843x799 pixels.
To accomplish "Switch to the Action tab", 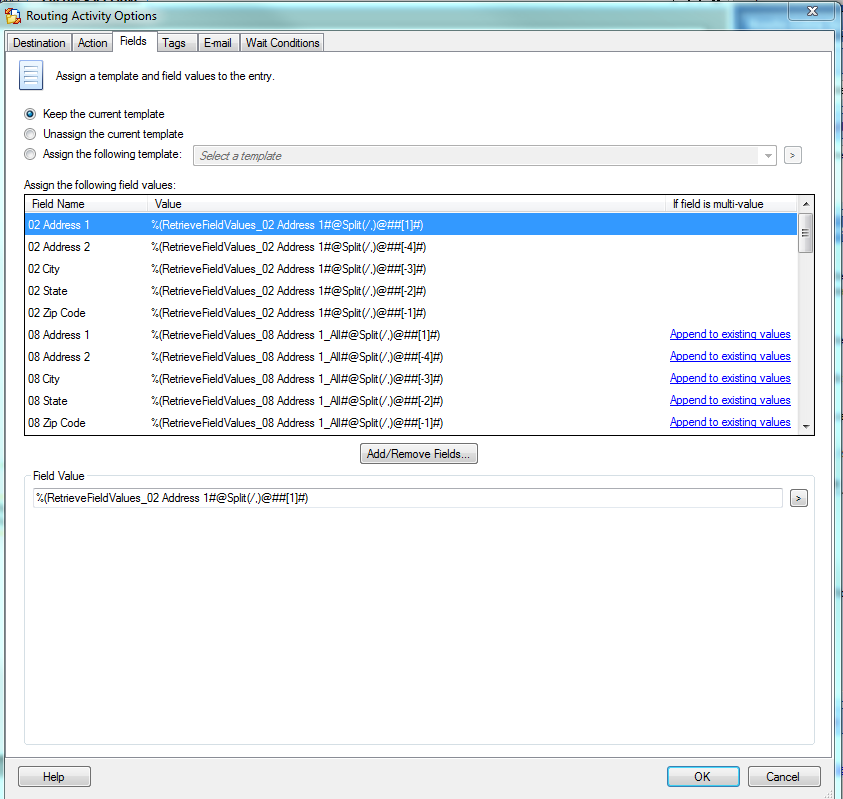I will click(x=92, y=43).
